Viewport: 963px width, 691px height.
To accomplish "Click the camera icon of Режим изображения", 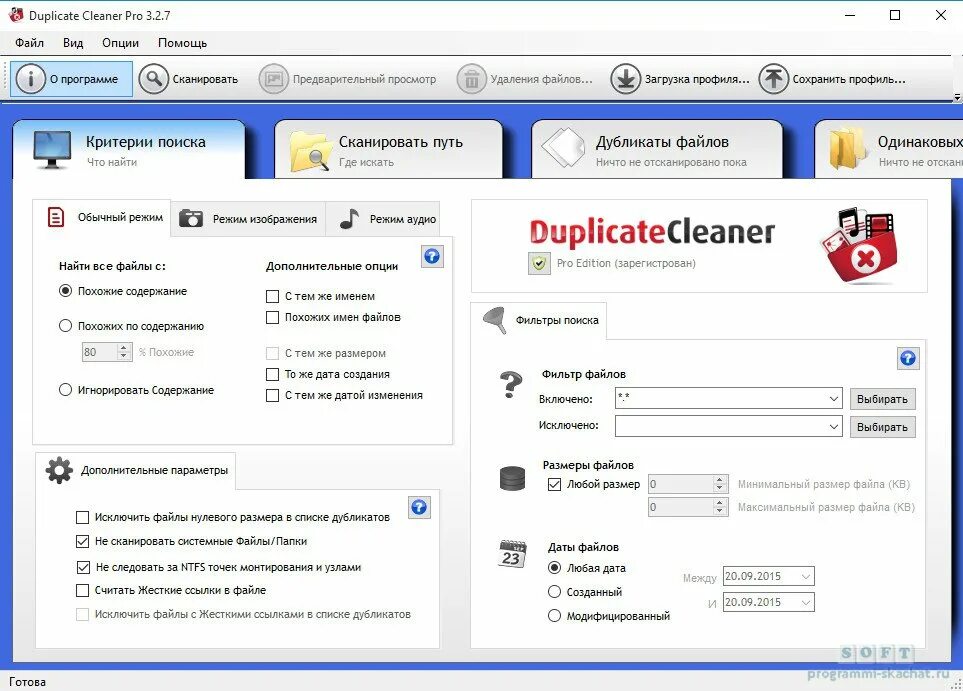I will coord(191,218).
